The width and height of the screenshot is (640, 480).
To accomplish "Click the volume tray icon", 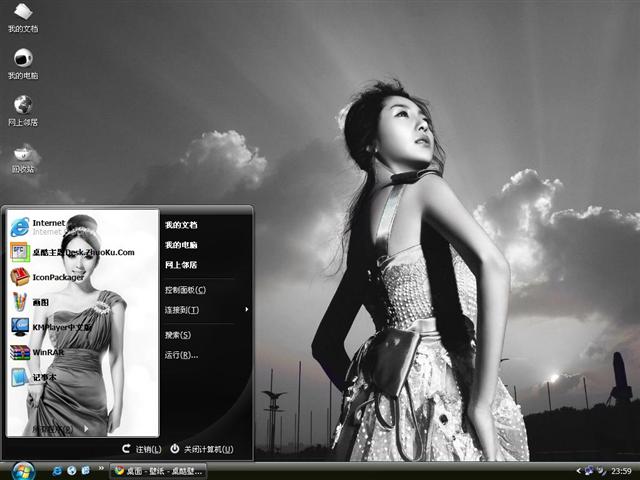I will 601,471.
